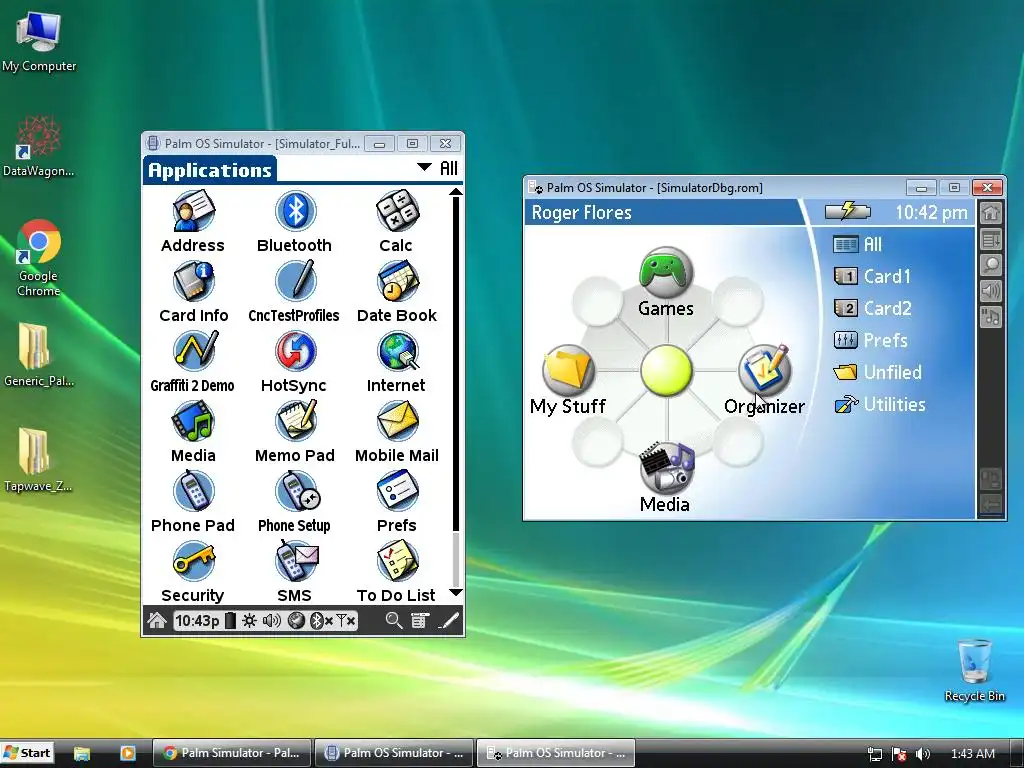The height and width of the screenshot is (768, 1024).
Task: Launch Phone Setup
Action: pyautogui.click(x=295, y=502)
